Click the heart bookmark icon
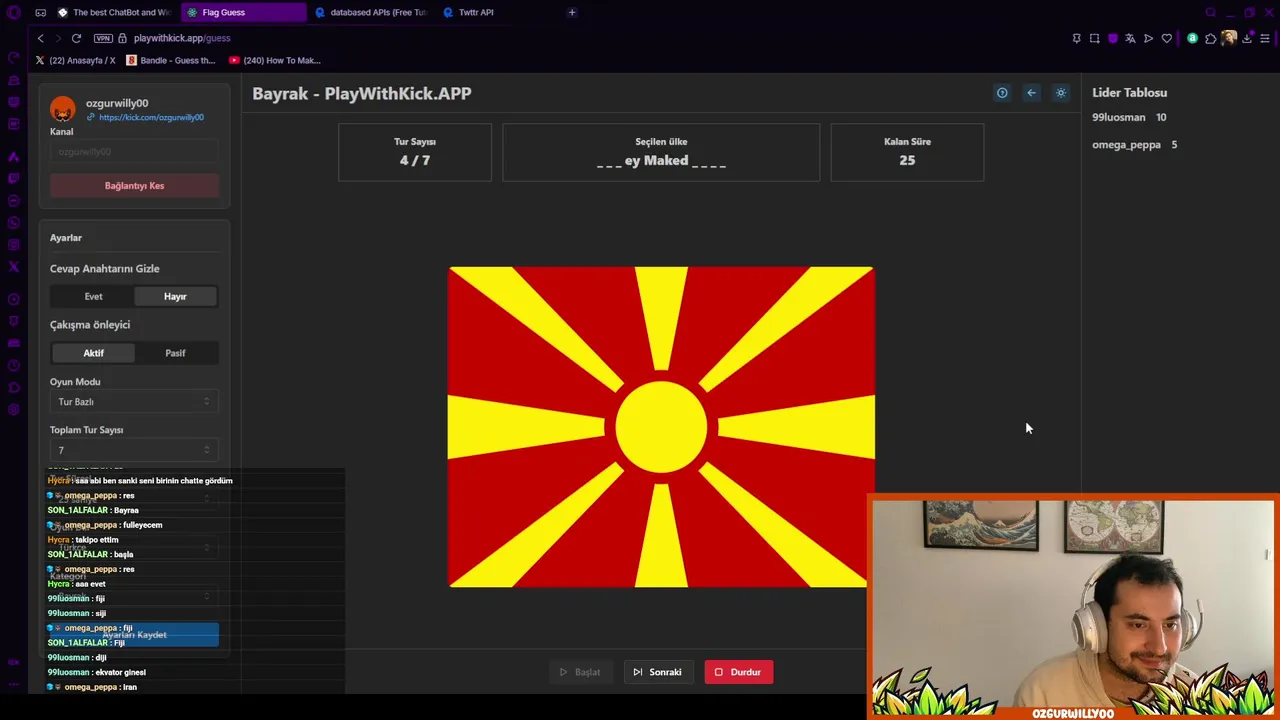The height and width of the screenshot is (720, 1280). pos(1166,38)
